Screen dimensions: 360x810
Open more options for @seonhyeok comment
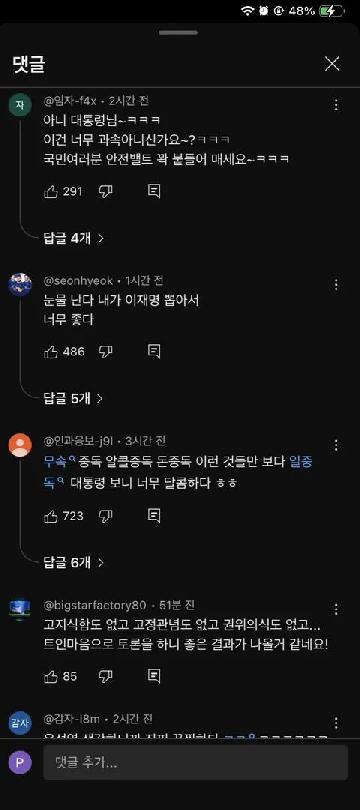[336, 285]
